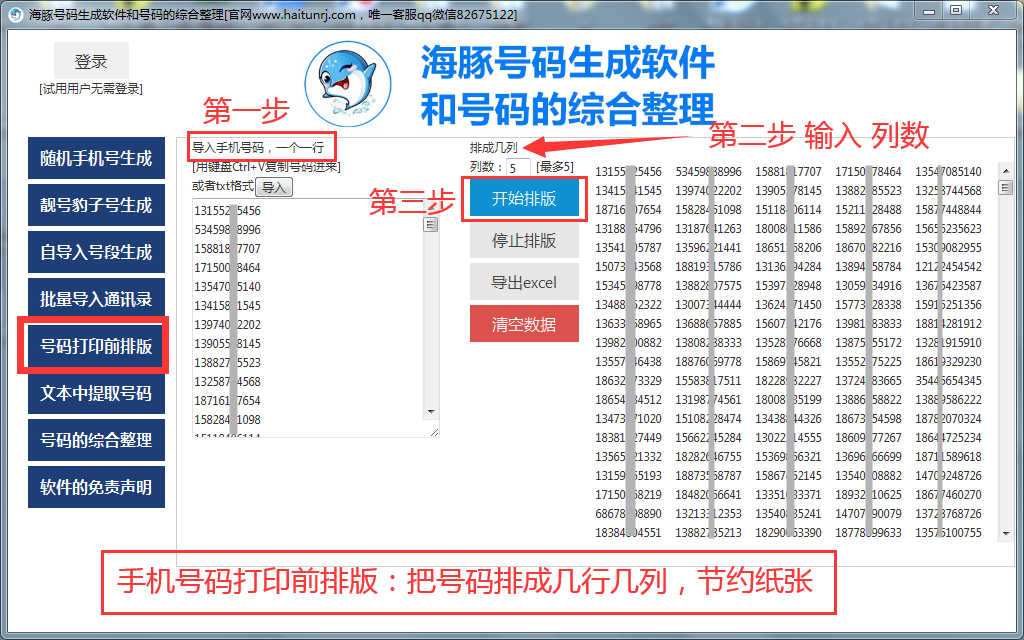Clear everything using 清空数据 button

pyautogui.click(x=524, y=324)
